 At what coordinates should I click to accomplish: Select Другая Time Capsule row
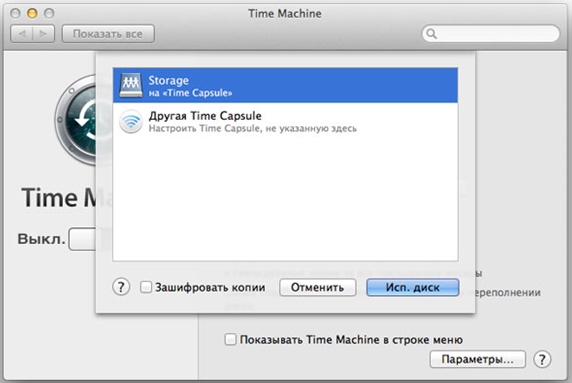tap(285, 121)
